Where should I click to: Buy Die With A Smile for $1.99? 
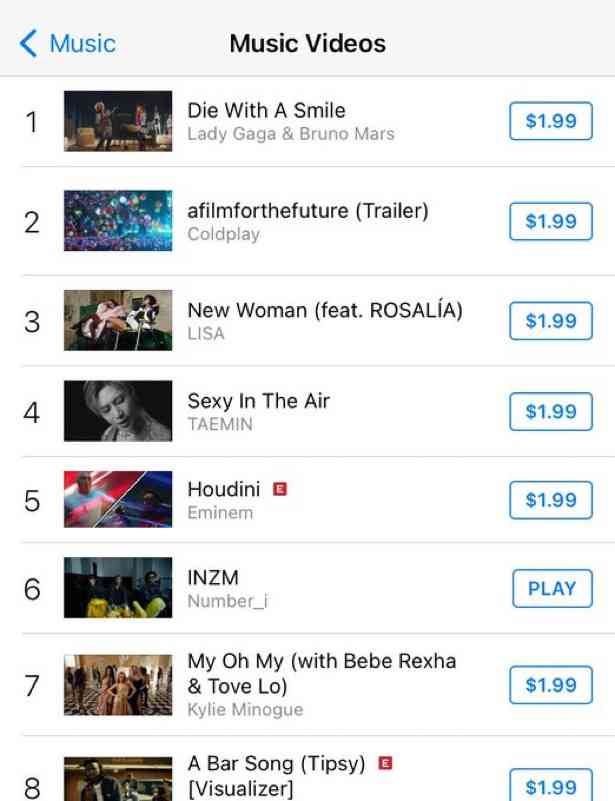(551, 121)
